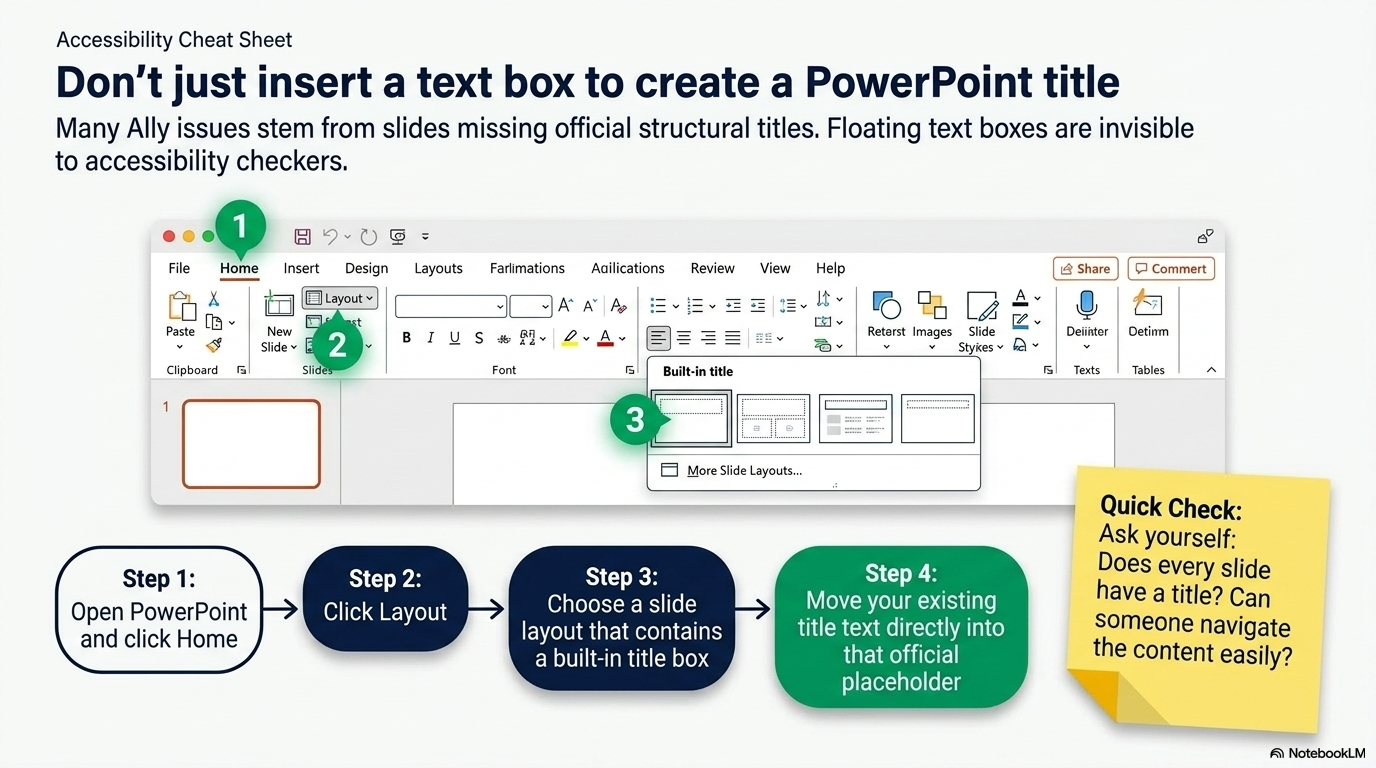Open the Layouts tab
Screen dimensions: 1376x768
click(438, 268)
